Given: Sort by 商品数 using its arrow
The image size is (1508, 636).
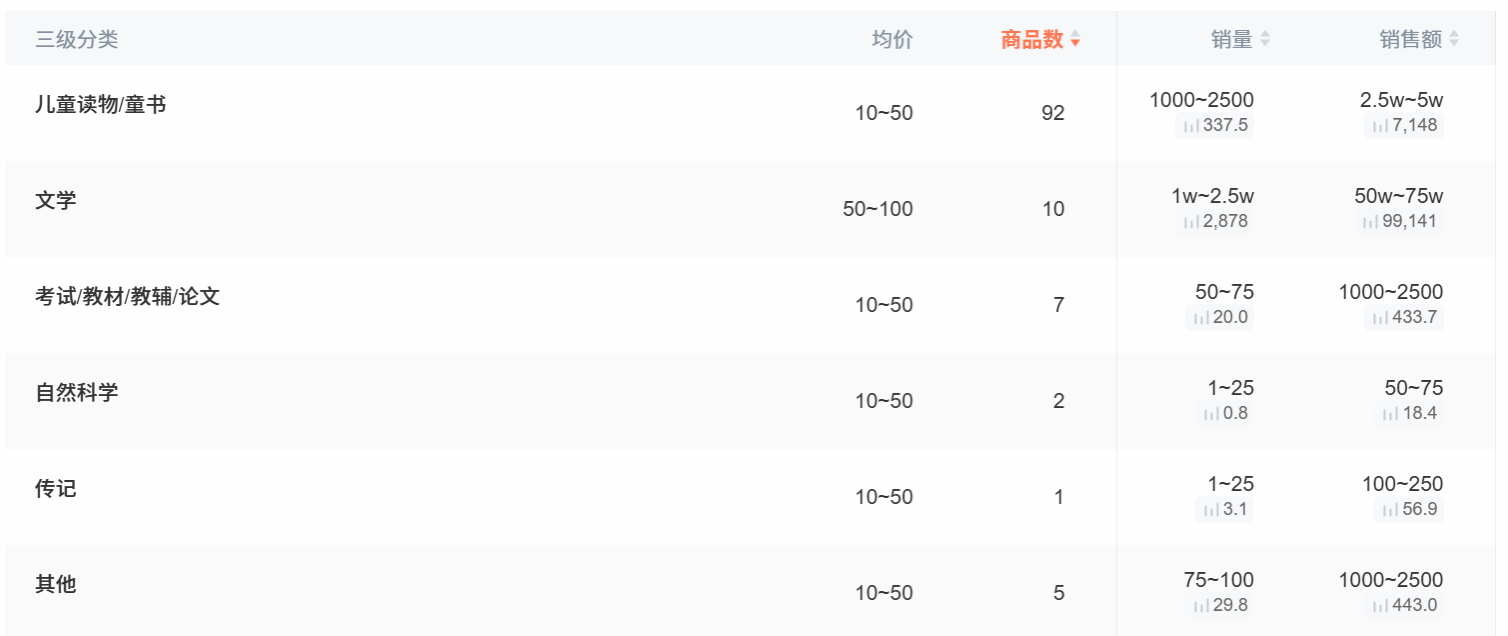Looking at the screenshot, I should 1075,40.
